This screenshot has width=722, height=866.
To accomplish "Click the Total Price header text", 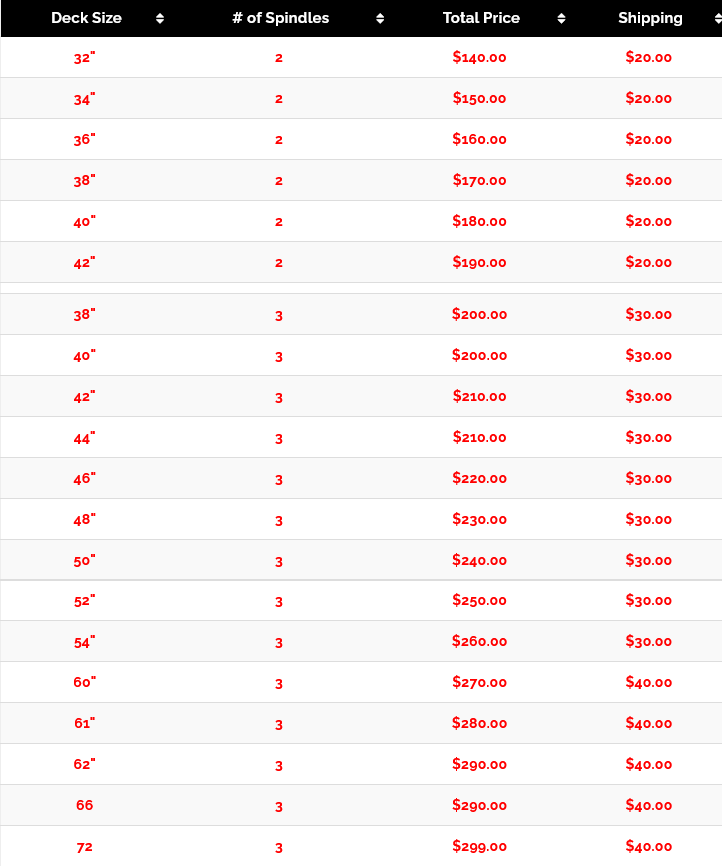I will 481,18.
